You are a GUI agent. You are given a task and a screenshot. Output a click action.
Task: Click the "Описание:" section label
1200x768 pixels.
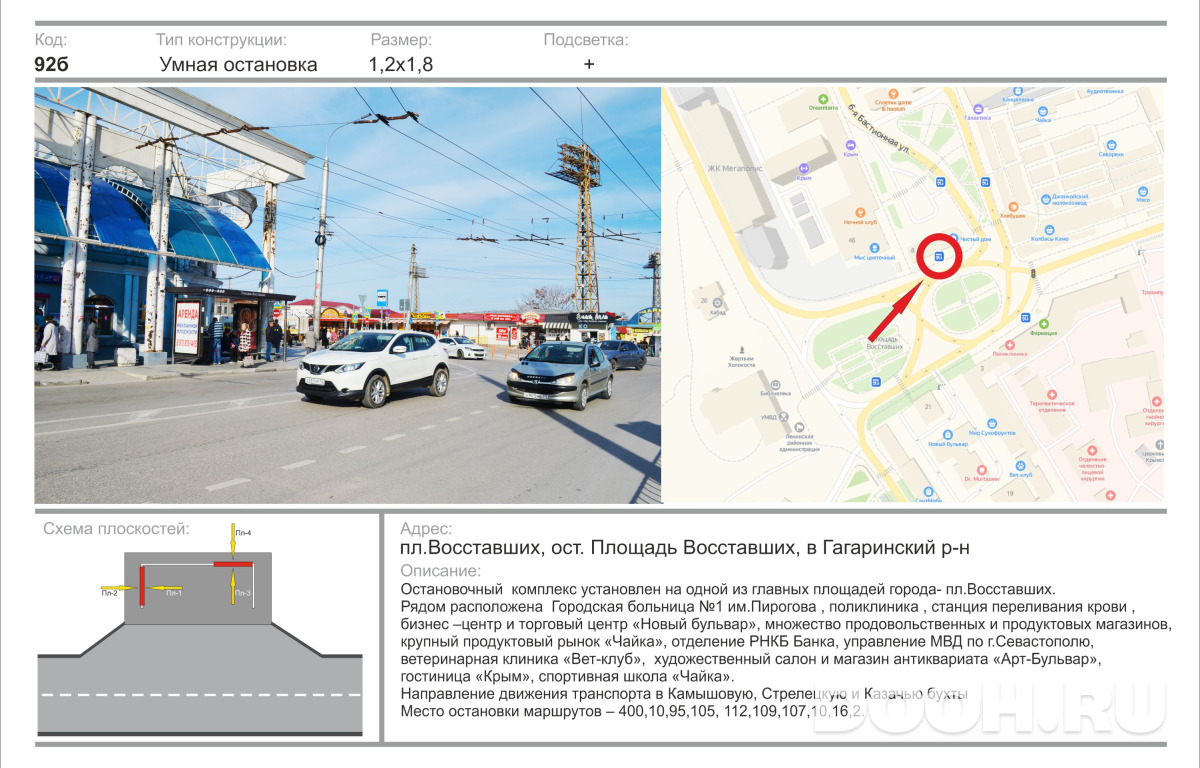[440, 571]
